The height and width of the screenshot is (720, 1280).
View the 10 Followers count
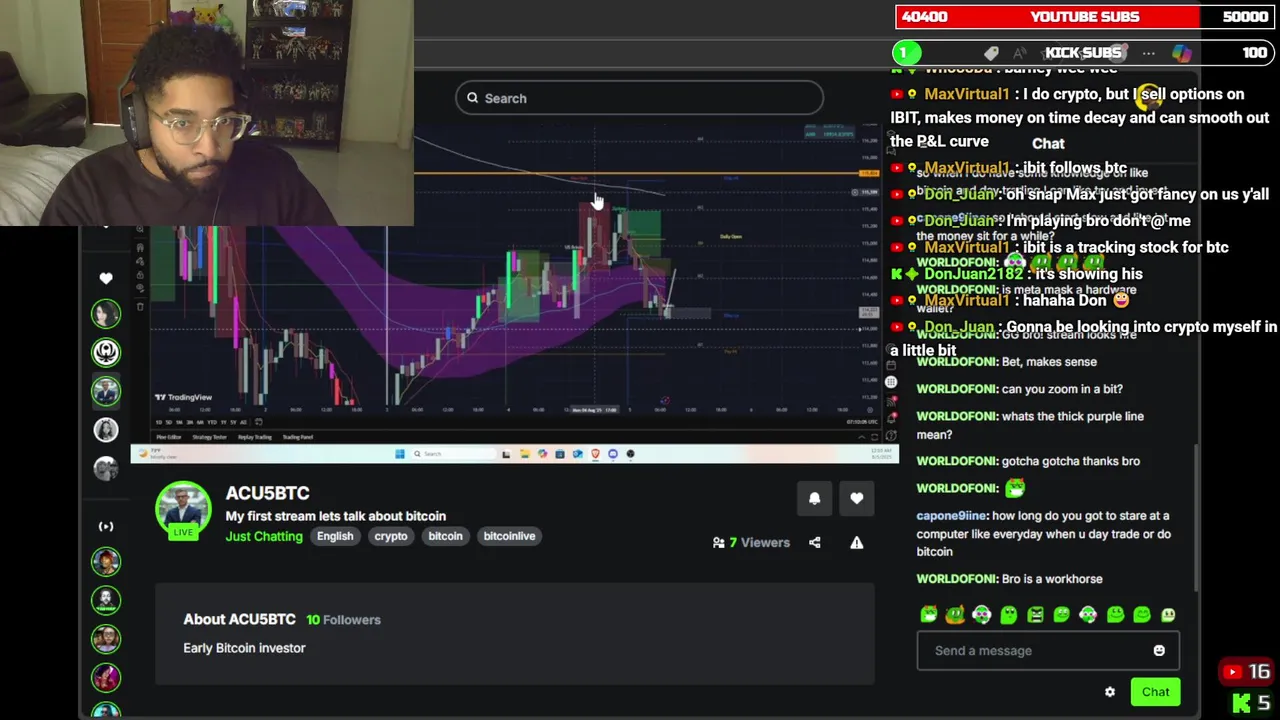point(343,620)
